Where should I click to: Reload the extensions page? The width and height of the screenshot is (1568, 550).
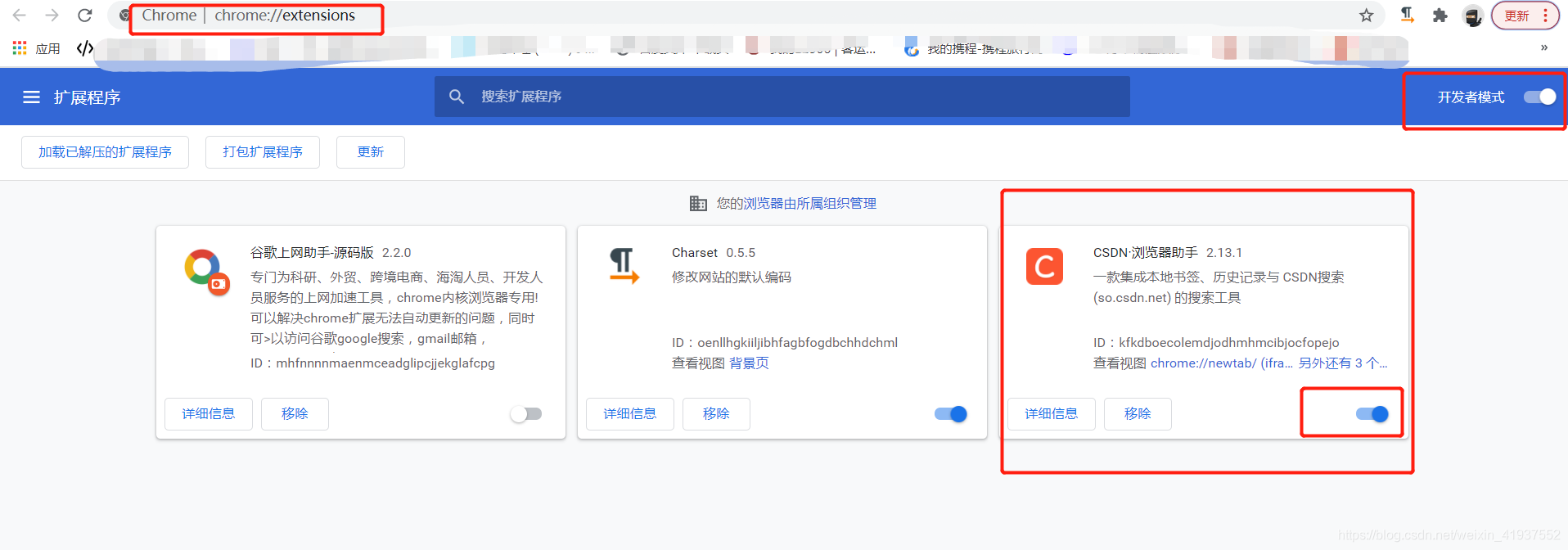[85, 16]
